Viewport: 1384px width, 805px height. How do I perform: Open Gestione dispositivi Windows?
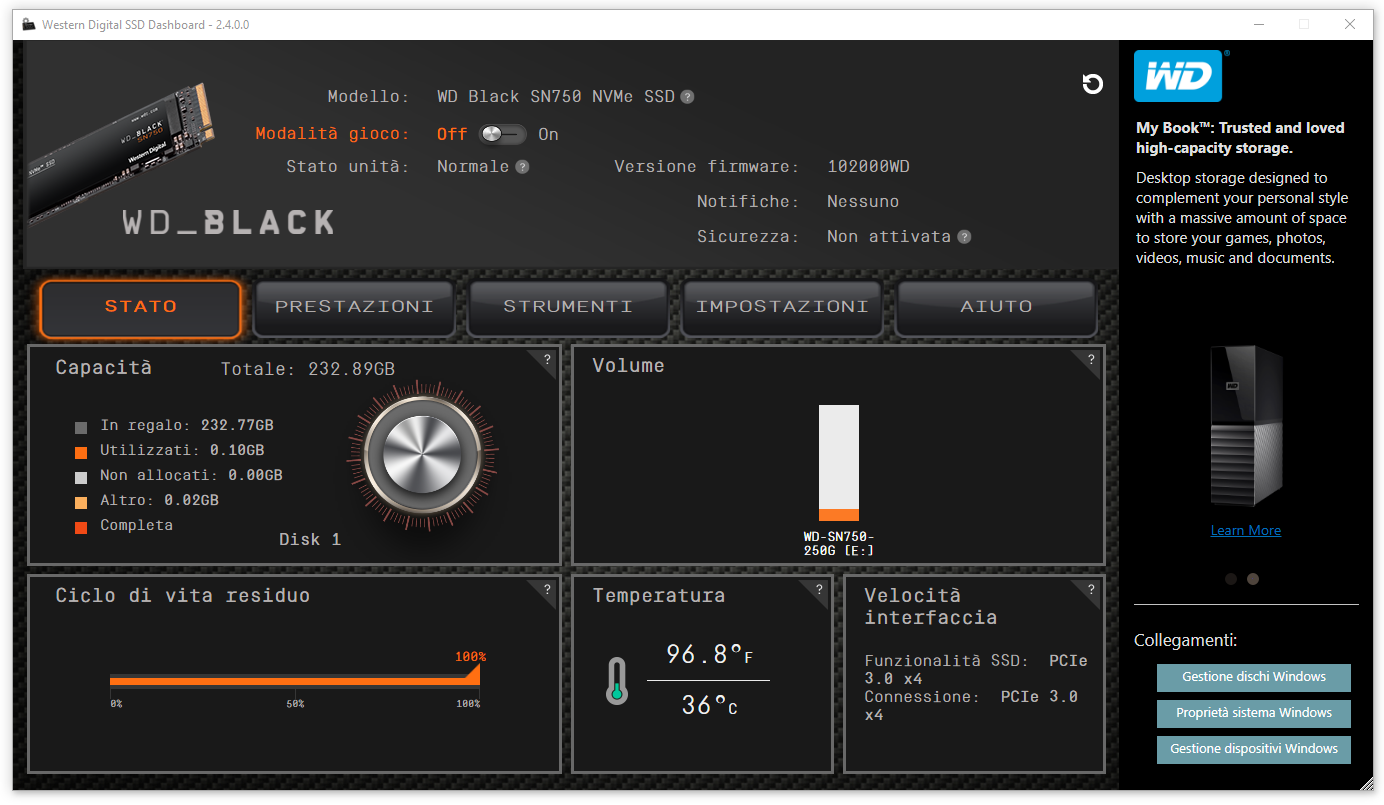pyautogui.click(x=1254, y=749)
